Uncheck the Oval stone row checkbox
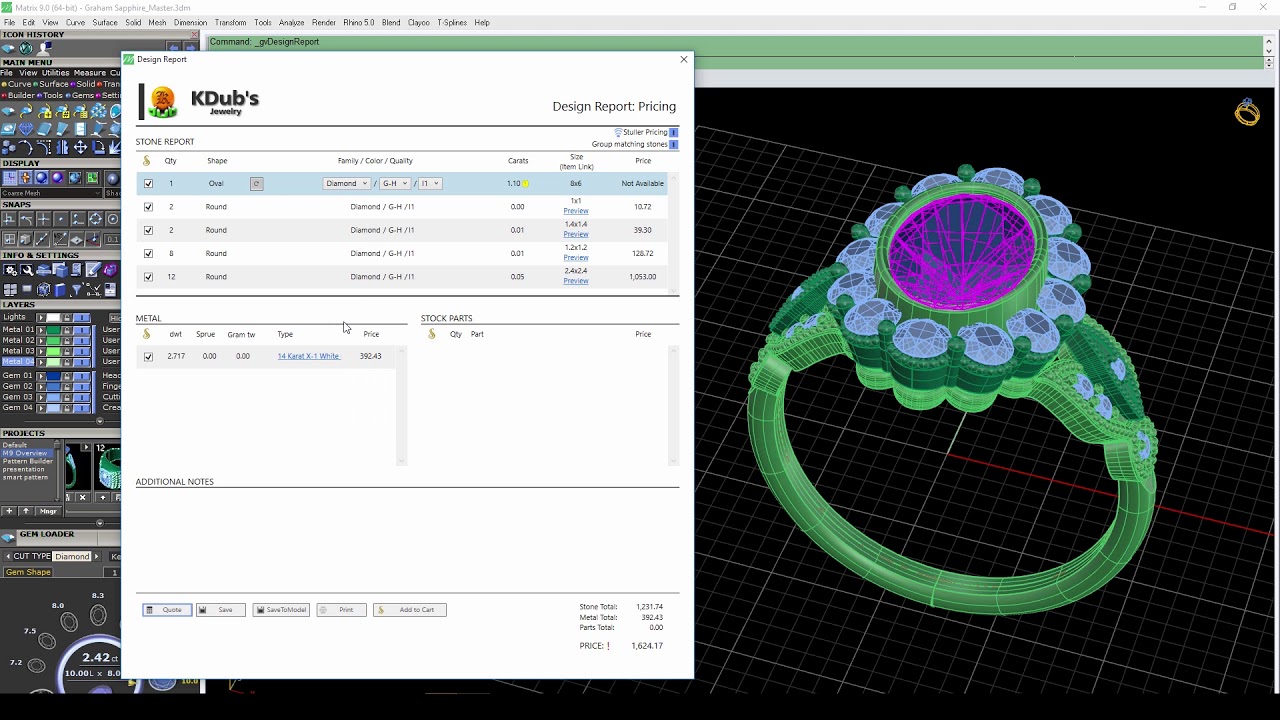Image resolution: width=1280 pixels, height=720 pixels. click(148, 184)
